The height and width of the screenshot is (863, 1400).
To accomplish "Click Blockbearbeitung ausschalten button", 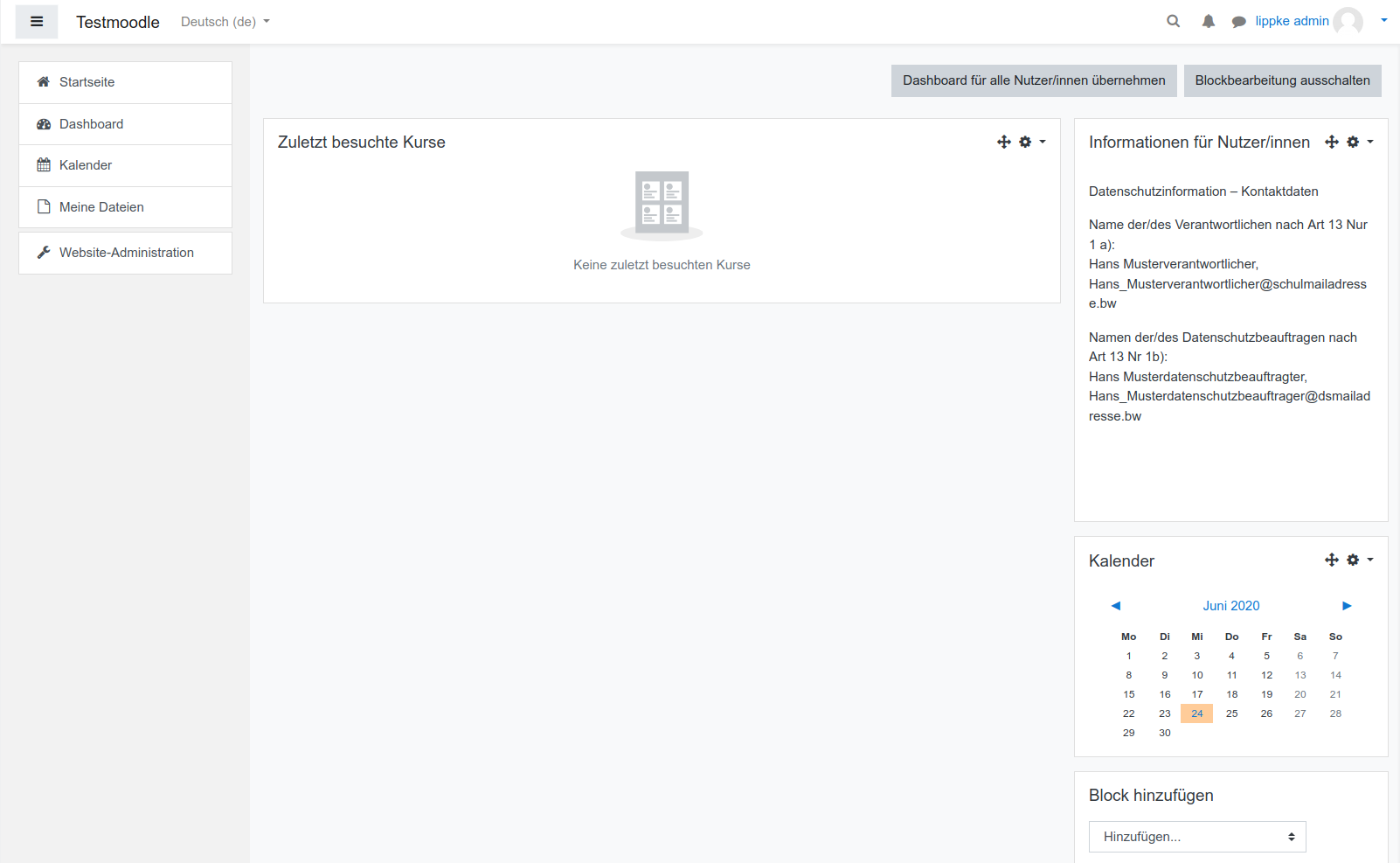I will (1282, 80).
